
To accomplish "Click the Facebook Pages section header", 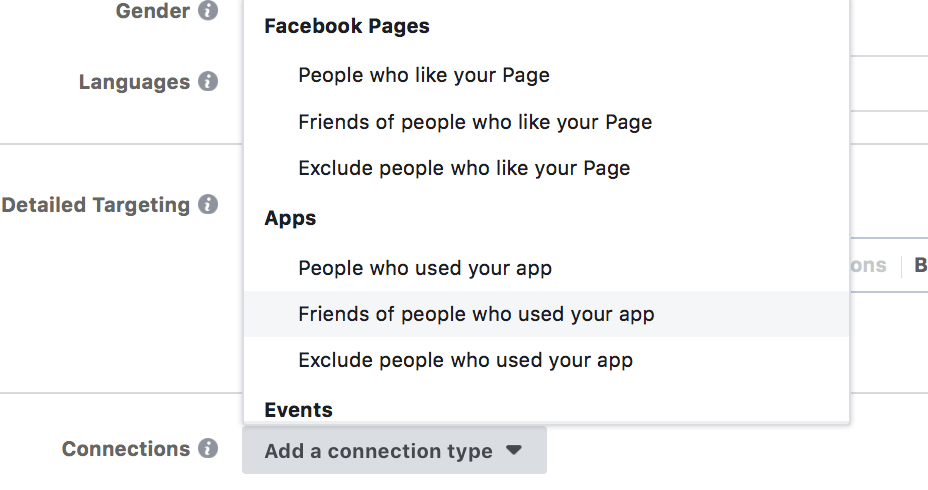I will pyautogui.click(x=347, y=26).
